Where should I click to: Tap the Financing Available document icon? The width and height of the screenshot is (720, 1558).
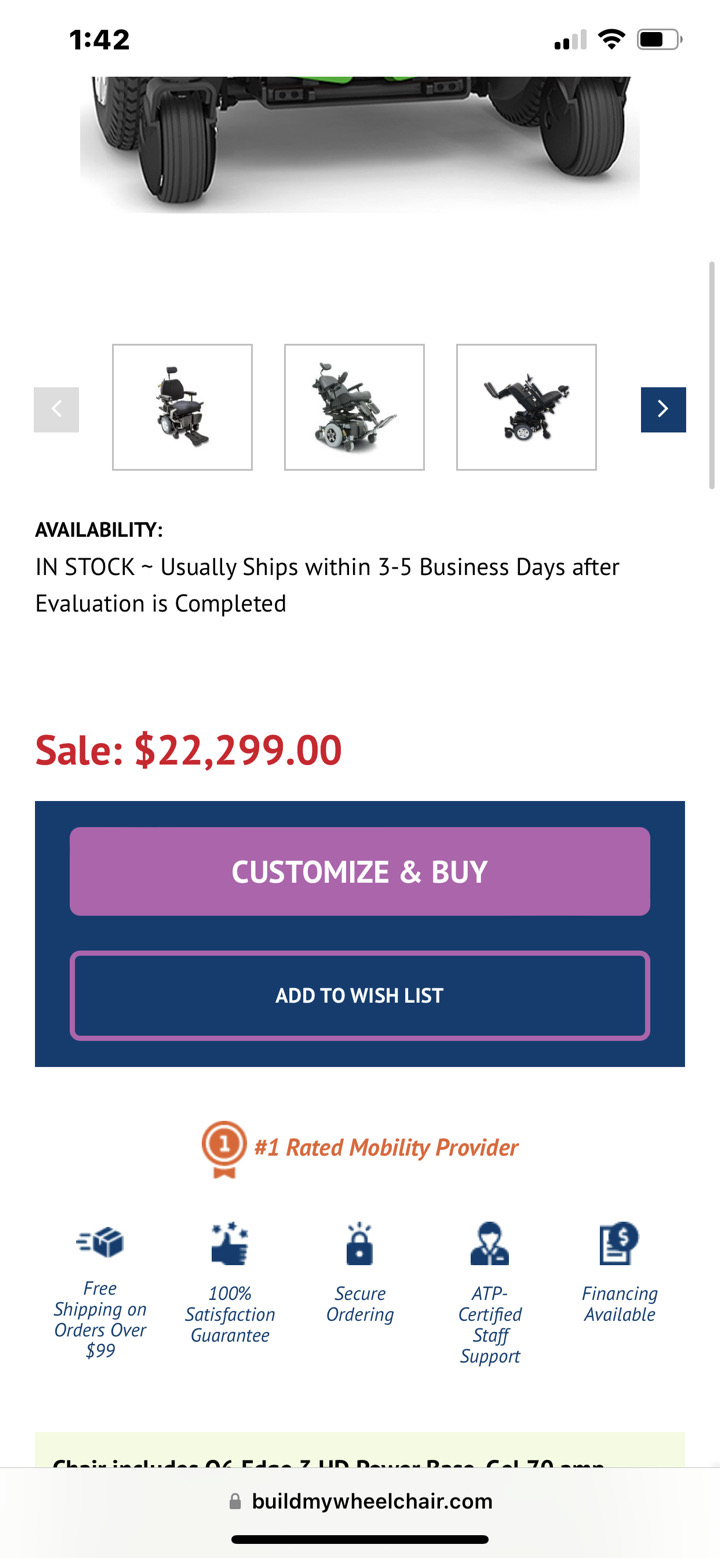coord(619,1243)
